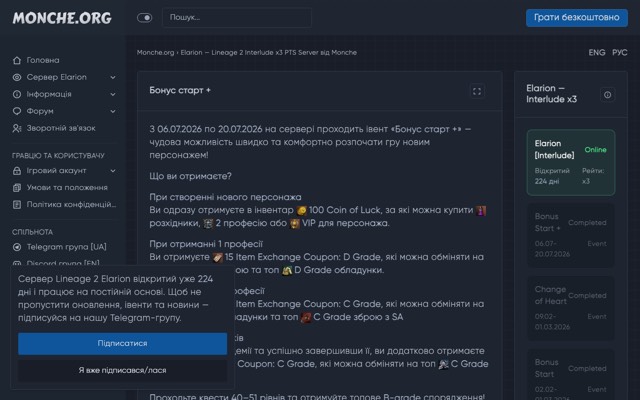Screen dimensions: 640x400
Task: Click the Грати безкоштовно button
Action: (x=577, y=18)
